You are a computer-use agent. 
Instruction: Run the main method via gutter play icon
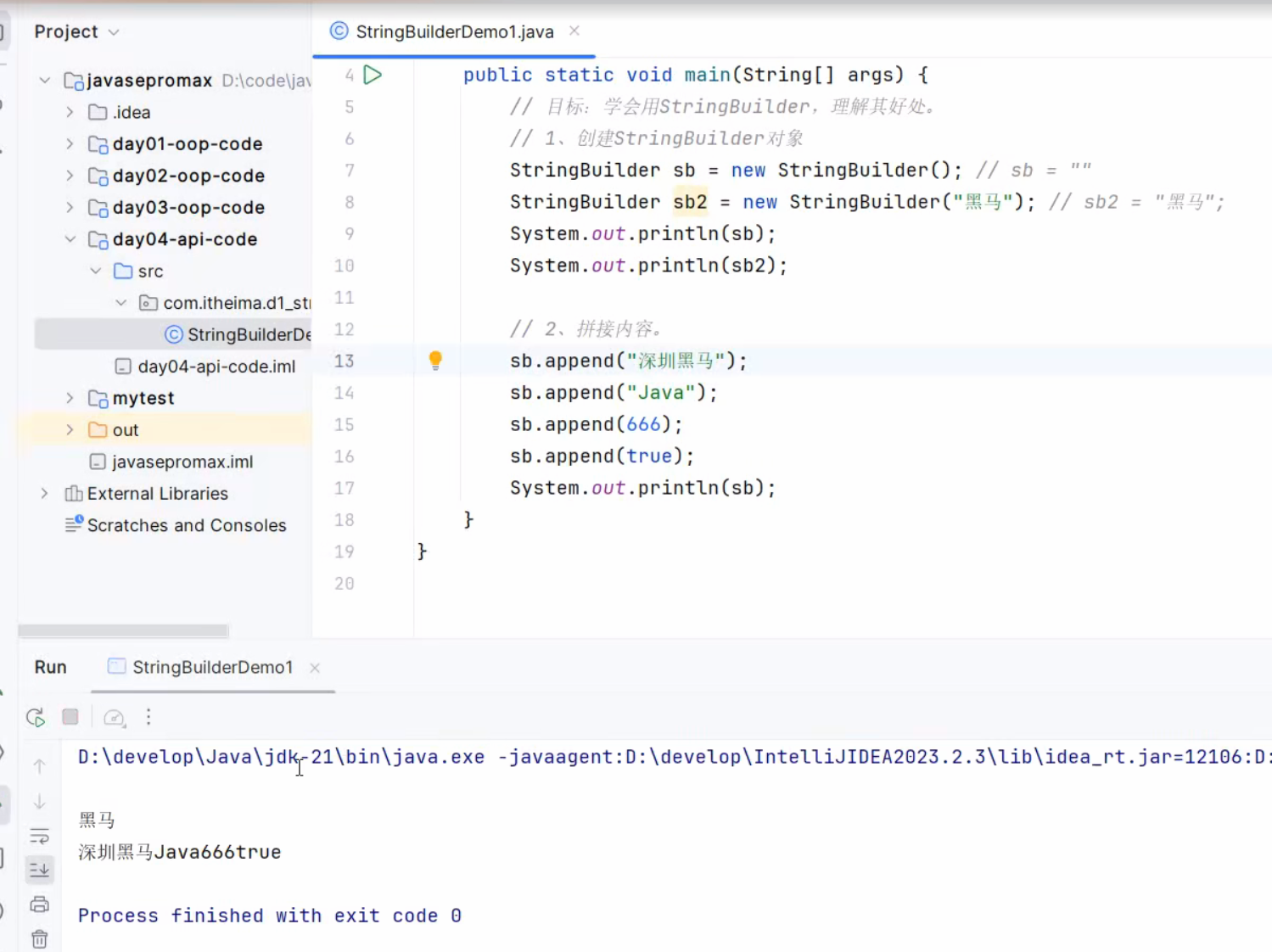373,75
